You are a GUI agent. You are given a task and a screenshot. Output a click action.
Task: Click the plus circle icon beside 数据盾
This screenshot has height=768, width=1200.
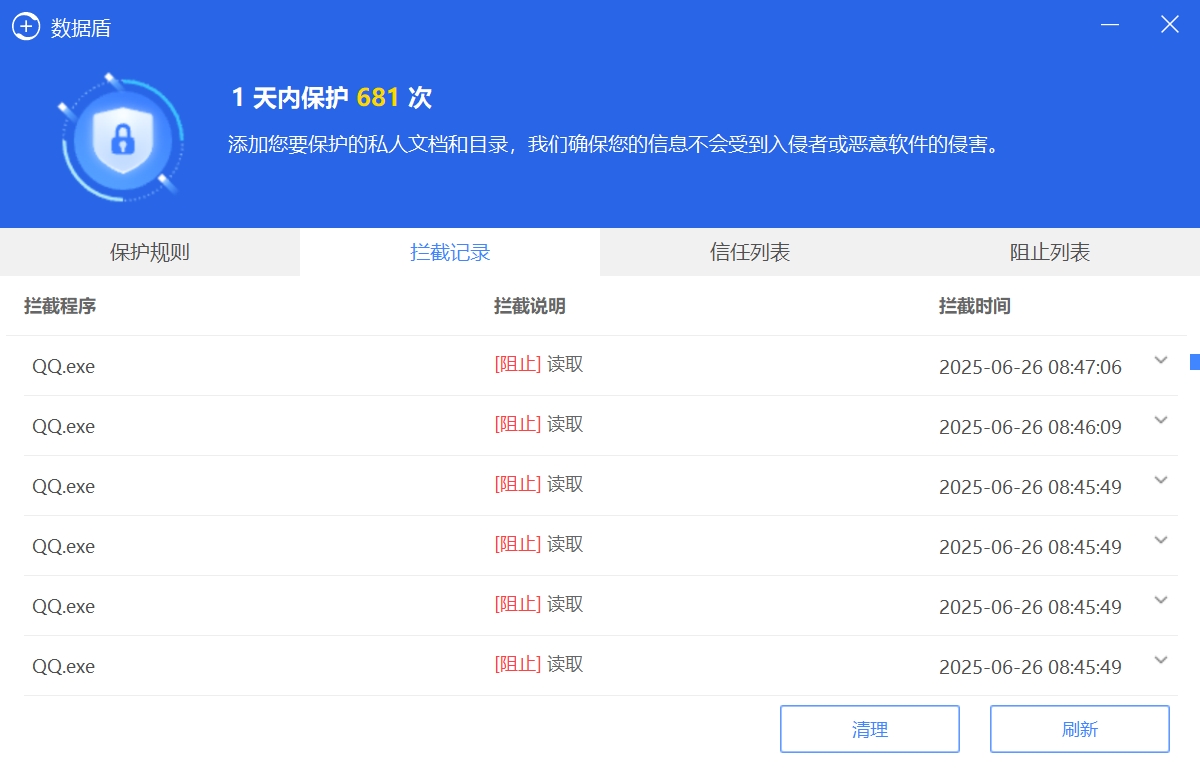[26, 27]
